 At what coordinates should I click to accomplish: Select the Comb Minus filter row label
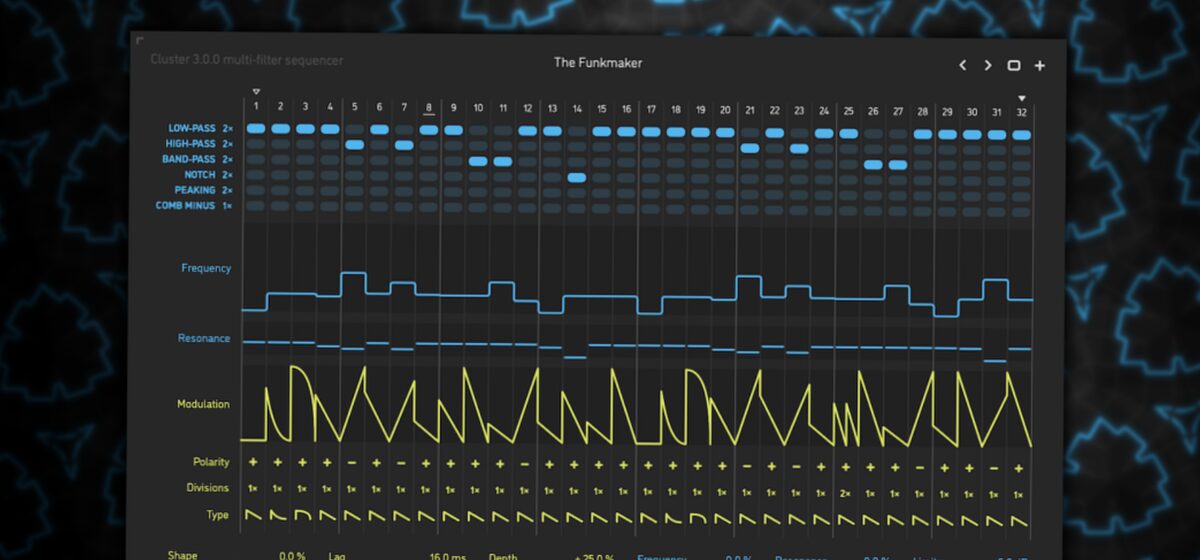pos(184,205)
